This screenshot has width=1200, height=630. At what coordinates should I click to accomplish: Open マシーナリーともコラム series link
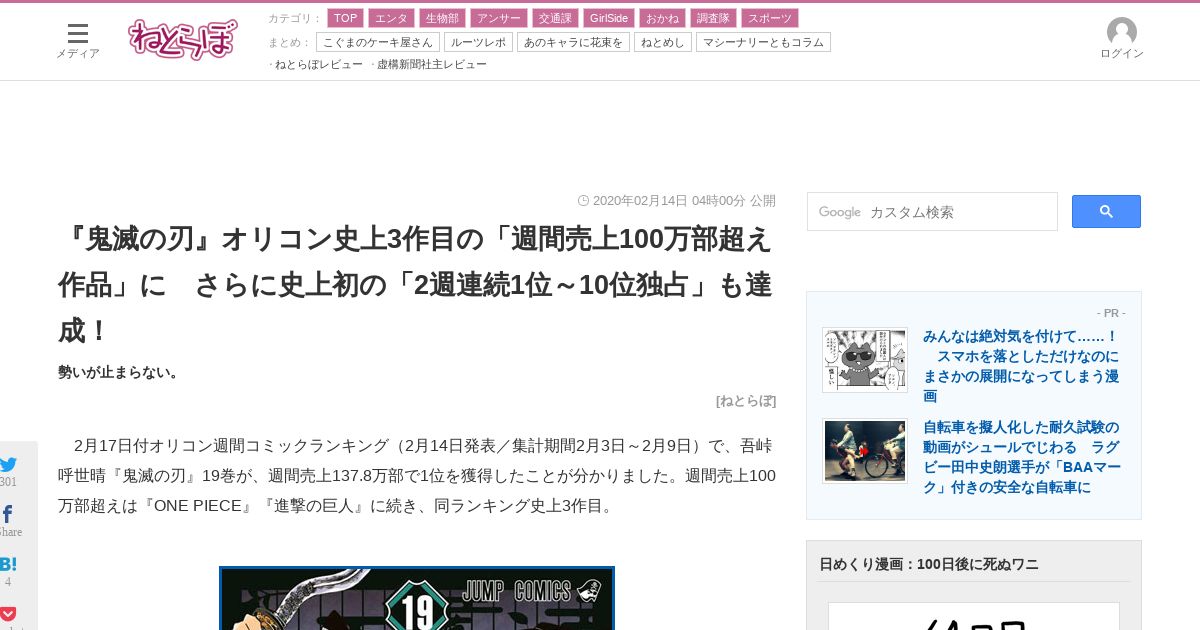tap(763, 42)
